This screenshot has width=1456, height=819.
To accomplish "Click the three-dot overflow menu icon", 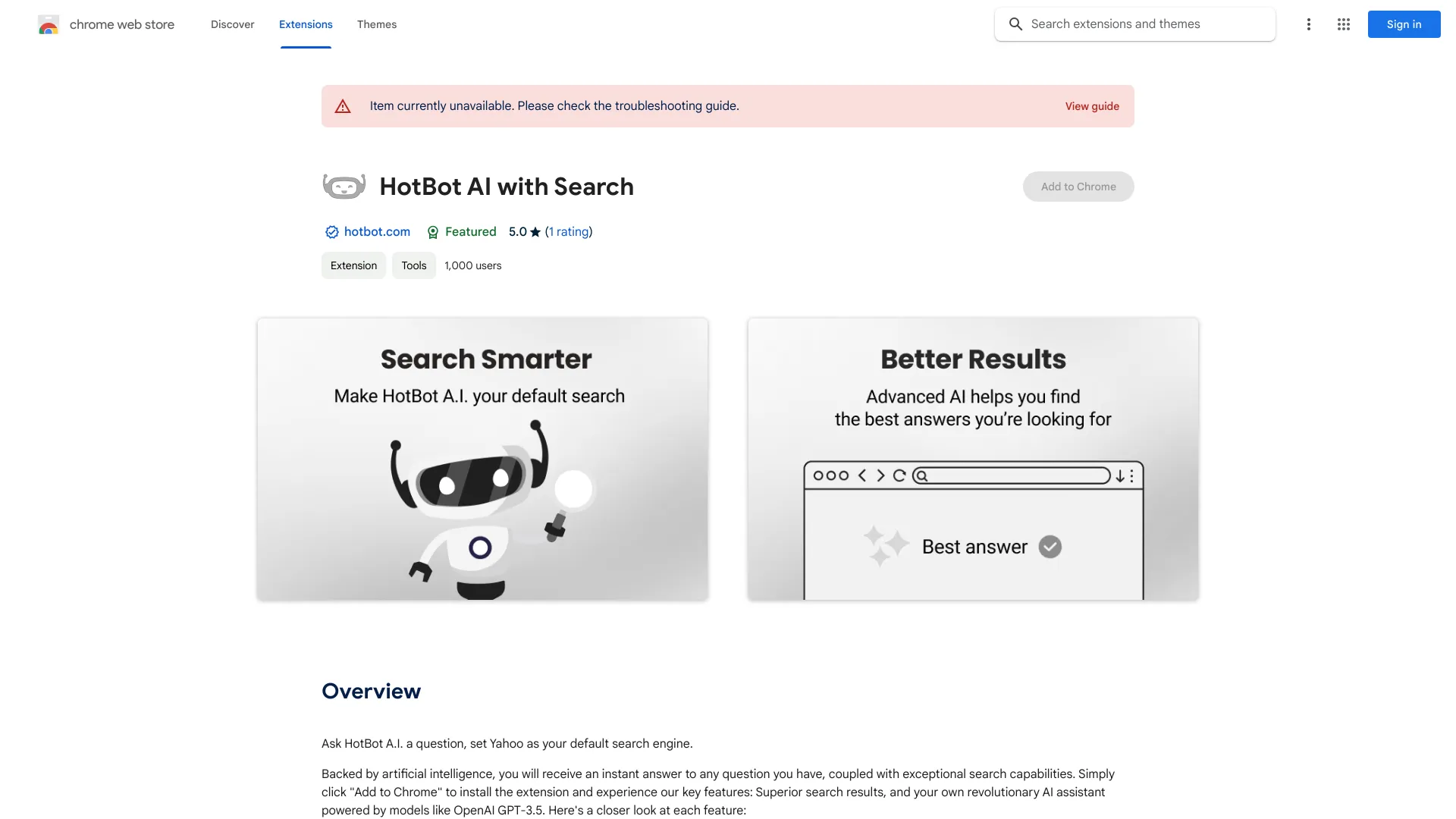I will tap(1308, 24).
